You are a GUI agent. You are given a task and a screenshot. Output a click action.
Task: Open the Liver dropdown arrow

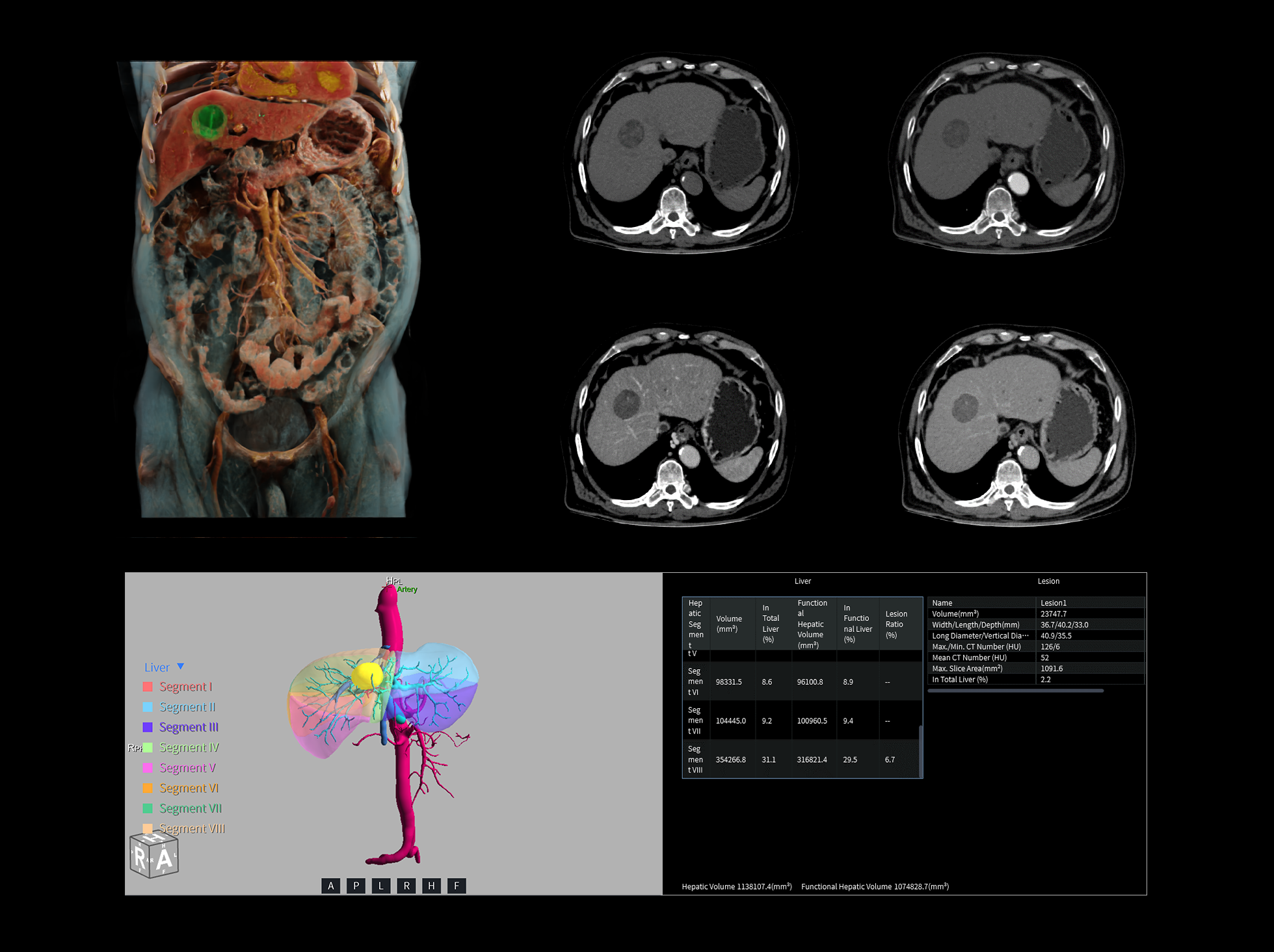click(x=181, y=667)
